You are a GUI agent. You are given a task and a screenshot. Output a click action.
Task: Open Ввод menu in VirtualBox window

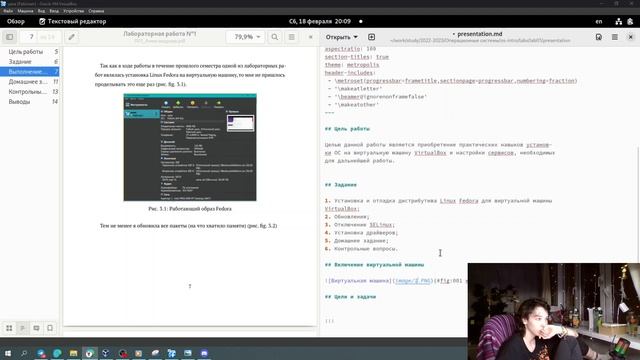click(54, 11)
